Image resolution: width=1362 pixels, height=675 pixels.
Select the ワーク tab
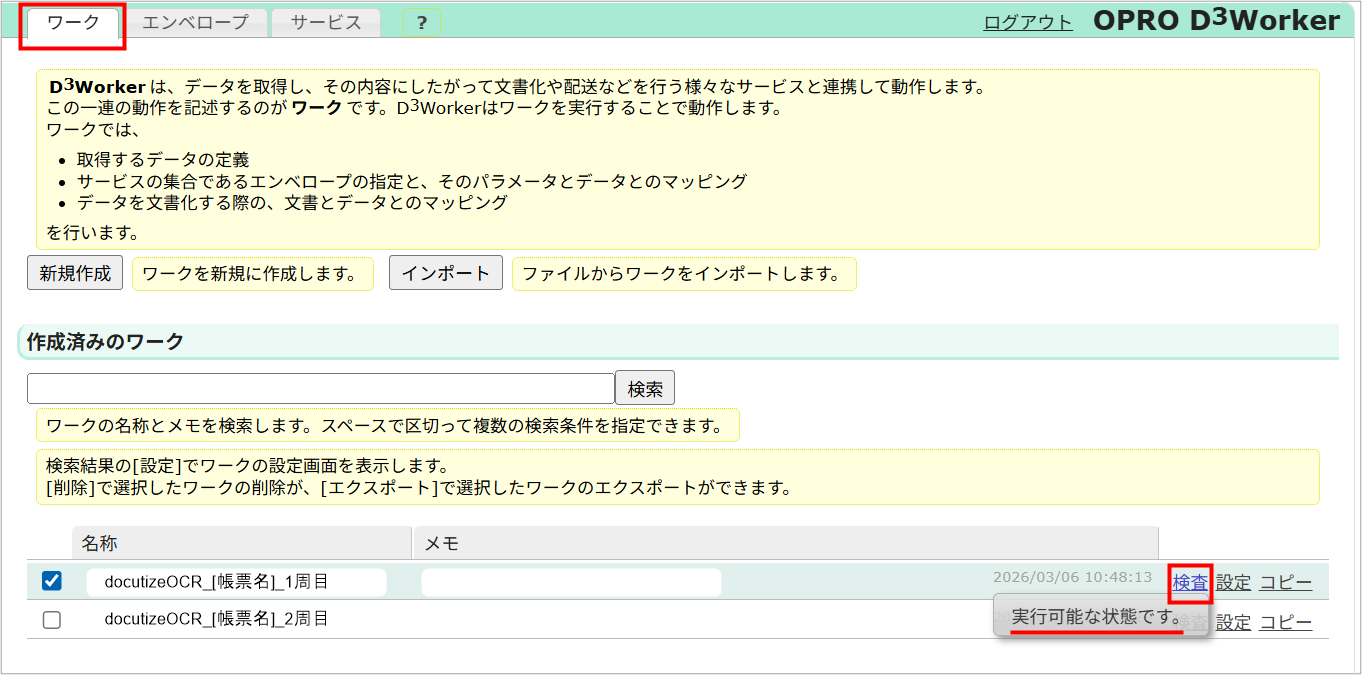tap(71, 20)
